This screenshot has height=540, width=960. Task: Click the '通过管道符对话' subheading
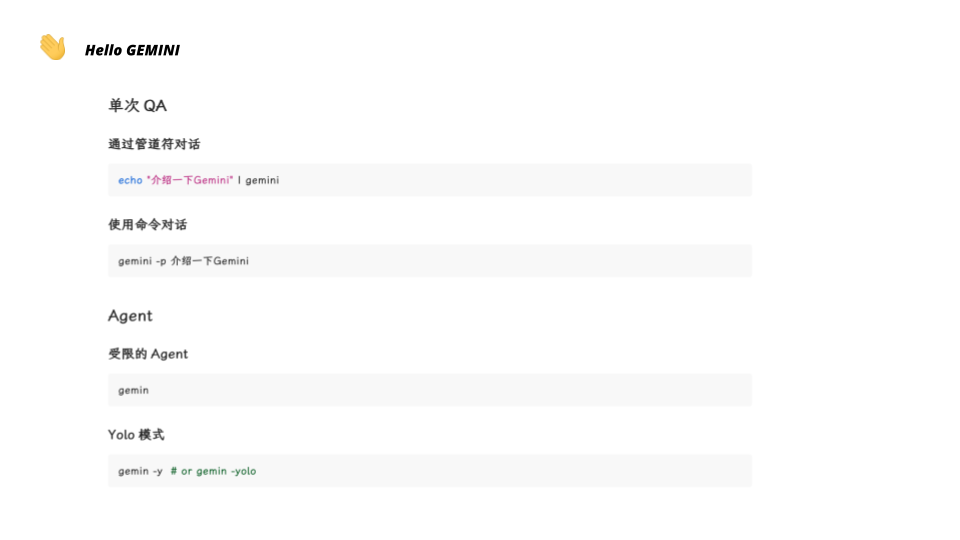click(x=154, y=144)
